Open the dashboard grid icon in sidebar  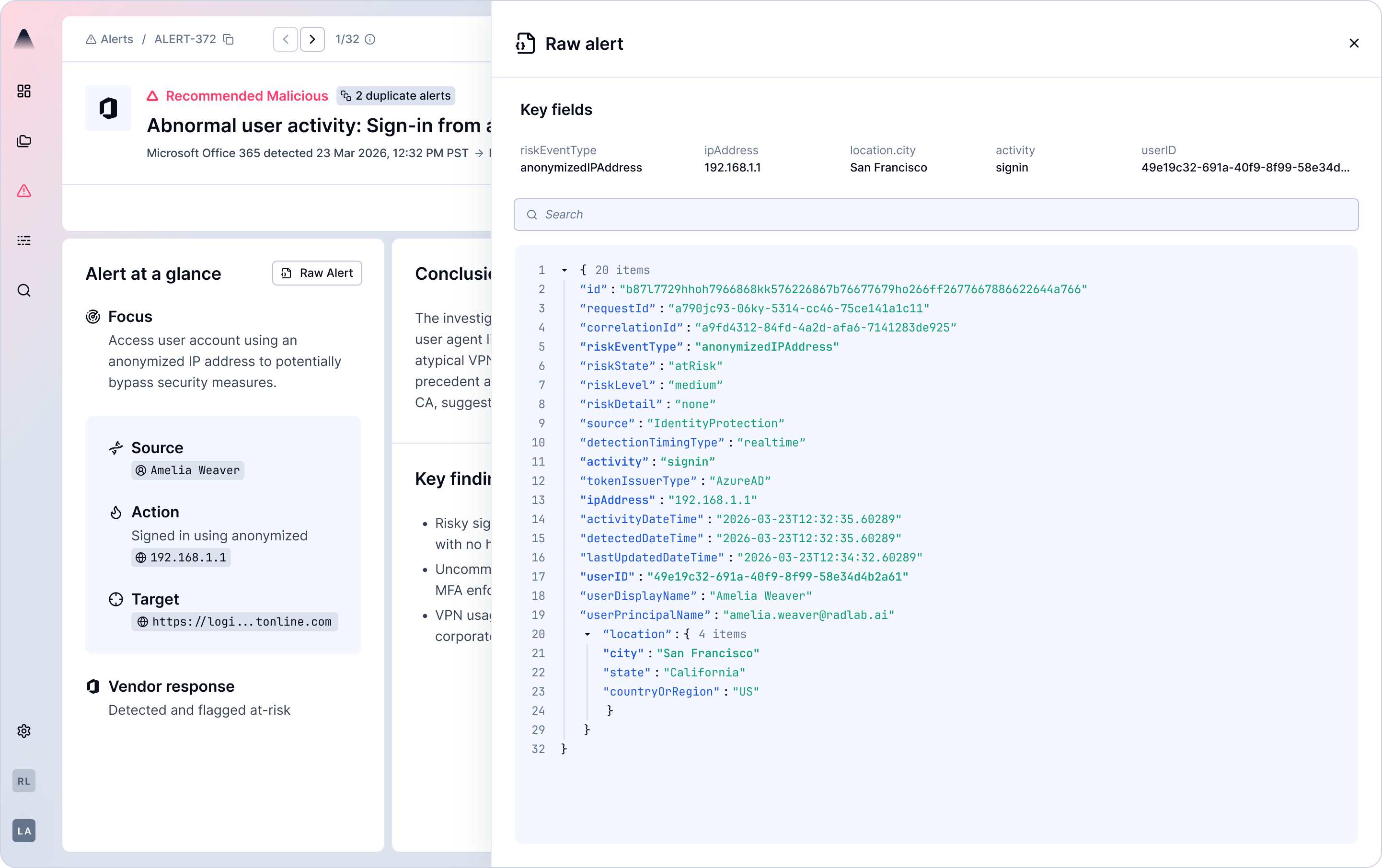23,91
